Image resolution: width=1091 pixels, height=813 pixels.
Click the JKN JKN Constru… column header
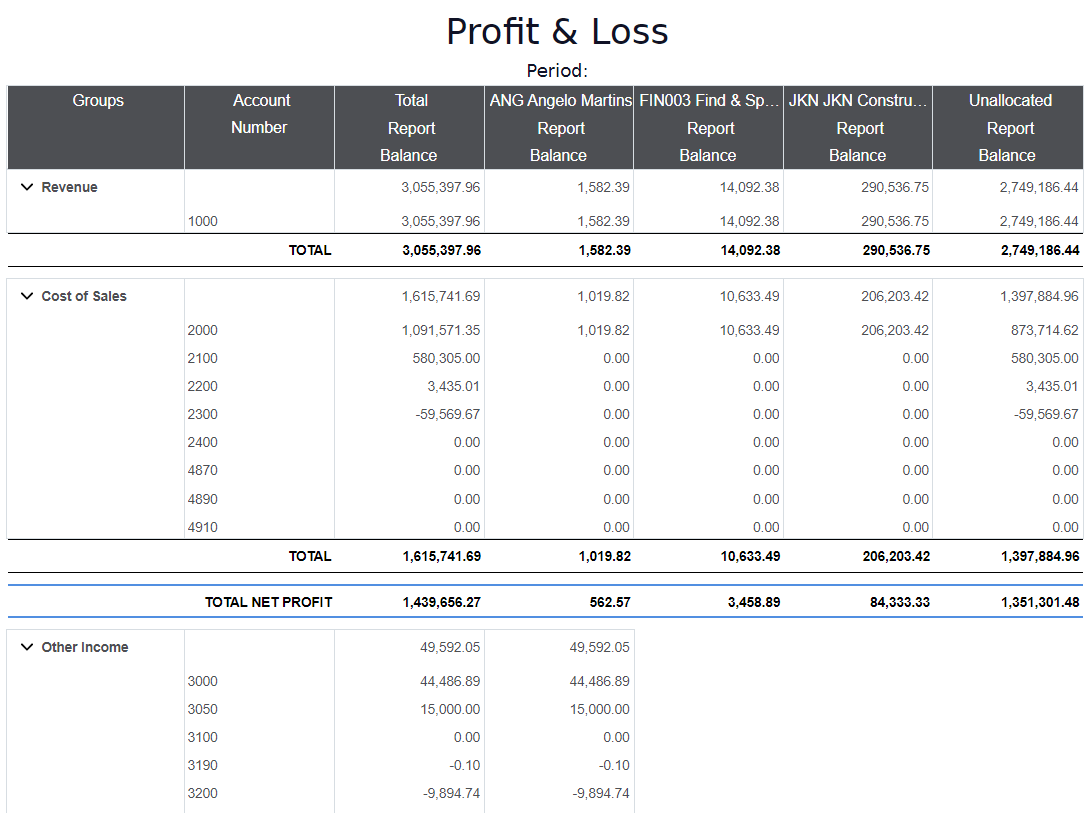(x=858, y=101)
